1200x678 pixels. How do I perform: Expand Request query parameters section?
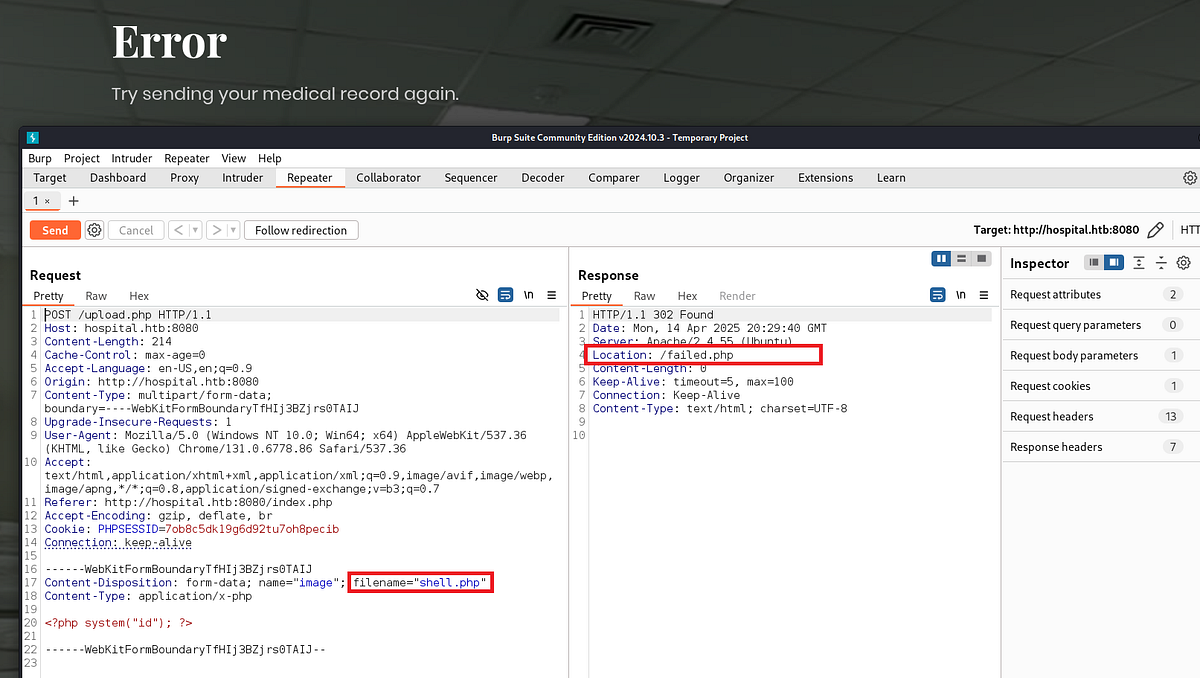(x=1100, y=325)
